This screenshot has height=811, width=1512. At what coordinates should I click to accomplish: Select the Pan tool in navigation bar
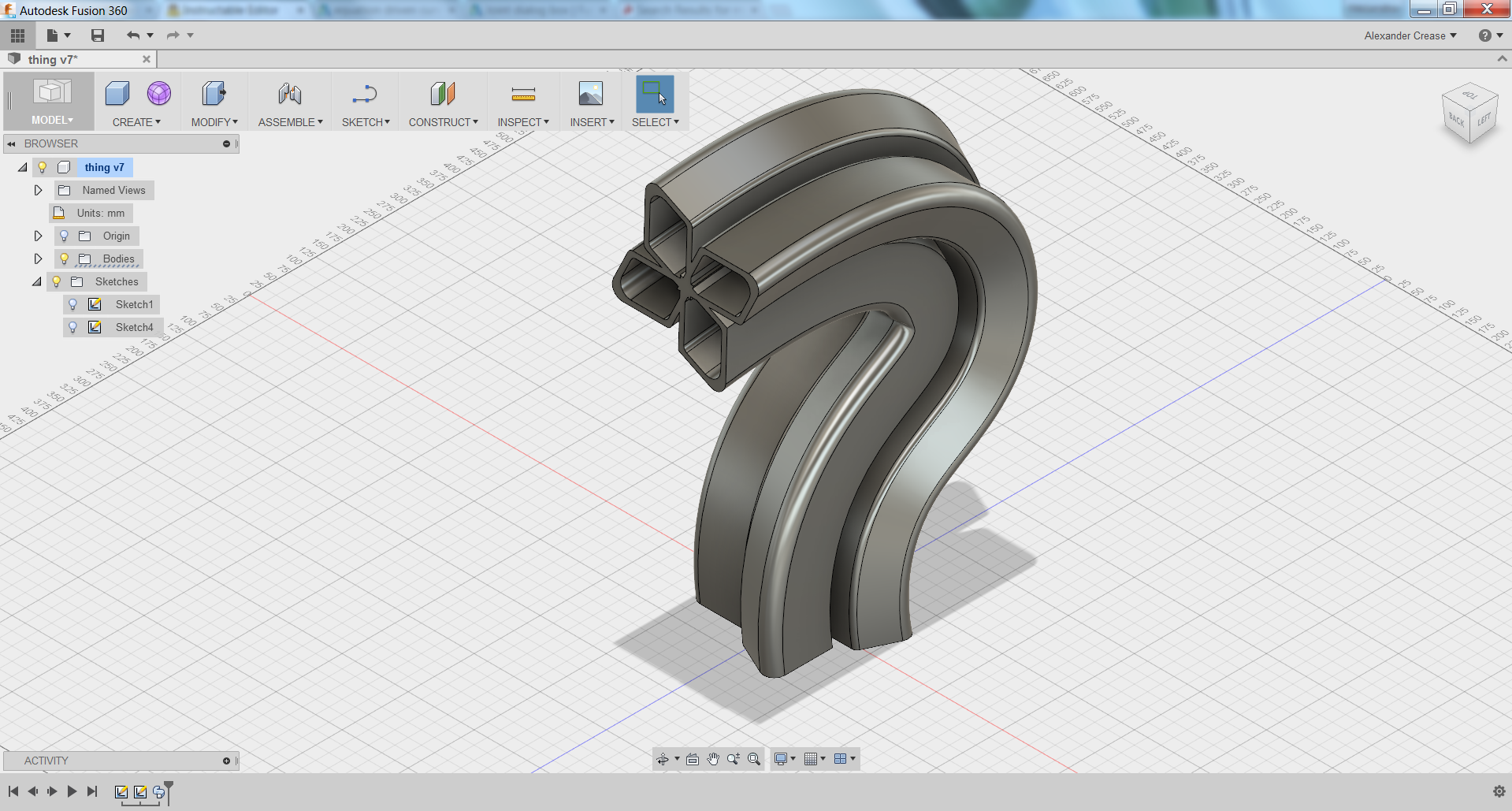tap(713, 759)
